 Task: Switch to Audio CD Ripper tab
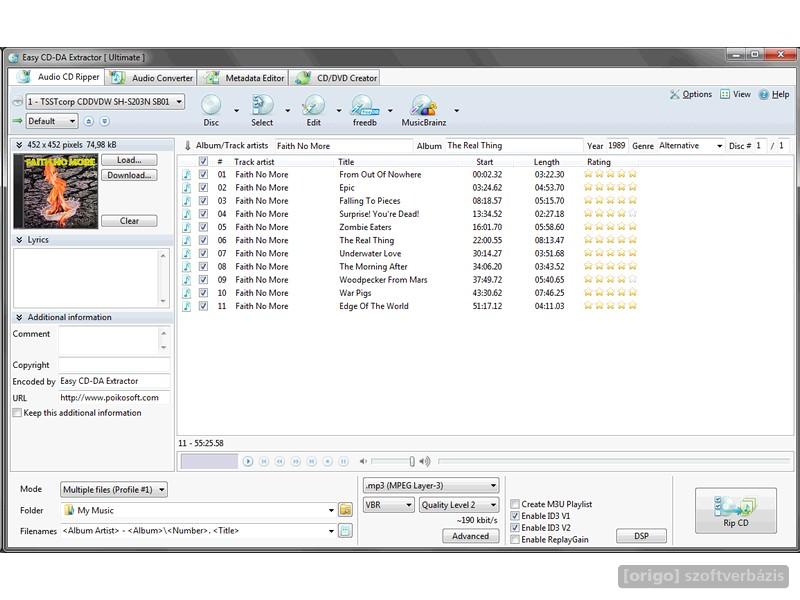(x=57, y=77)
